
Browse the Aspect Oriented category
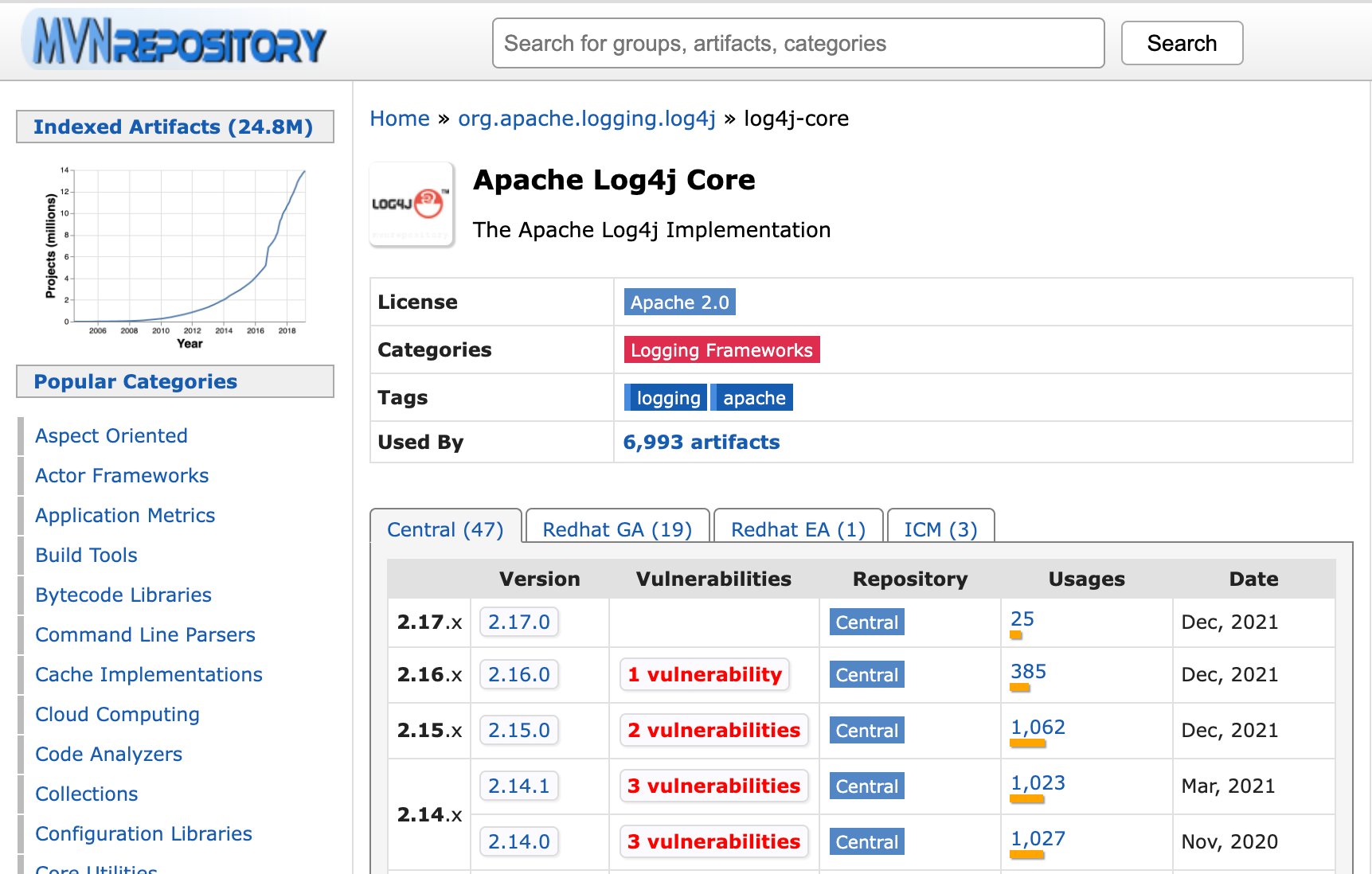pyautogui.click(x=111, y=436)
